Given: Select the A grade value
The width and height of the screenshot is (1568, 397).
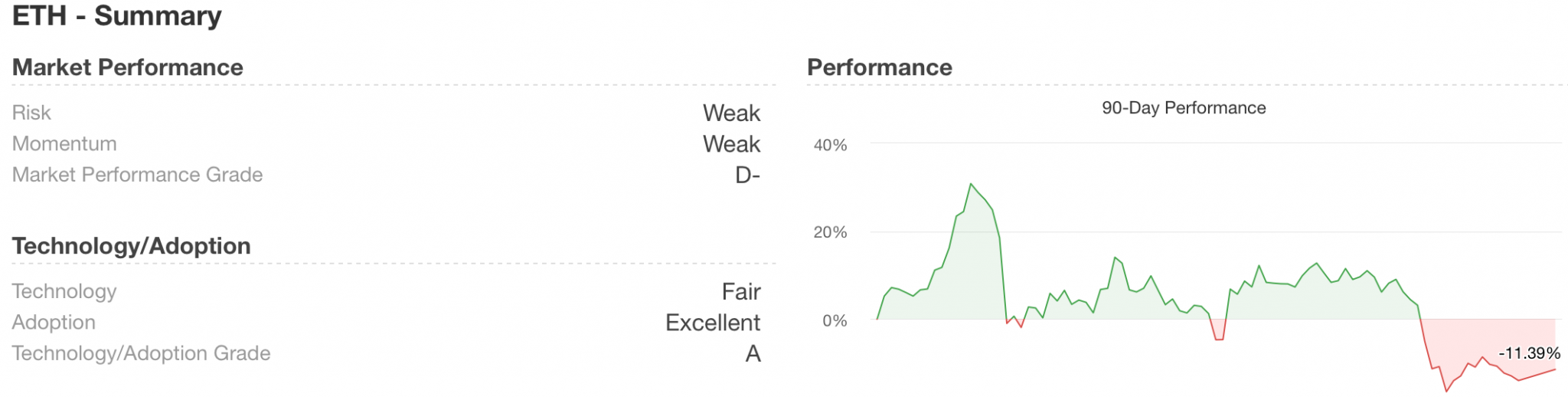Looking at the screenshot, I should pos(753,354).
